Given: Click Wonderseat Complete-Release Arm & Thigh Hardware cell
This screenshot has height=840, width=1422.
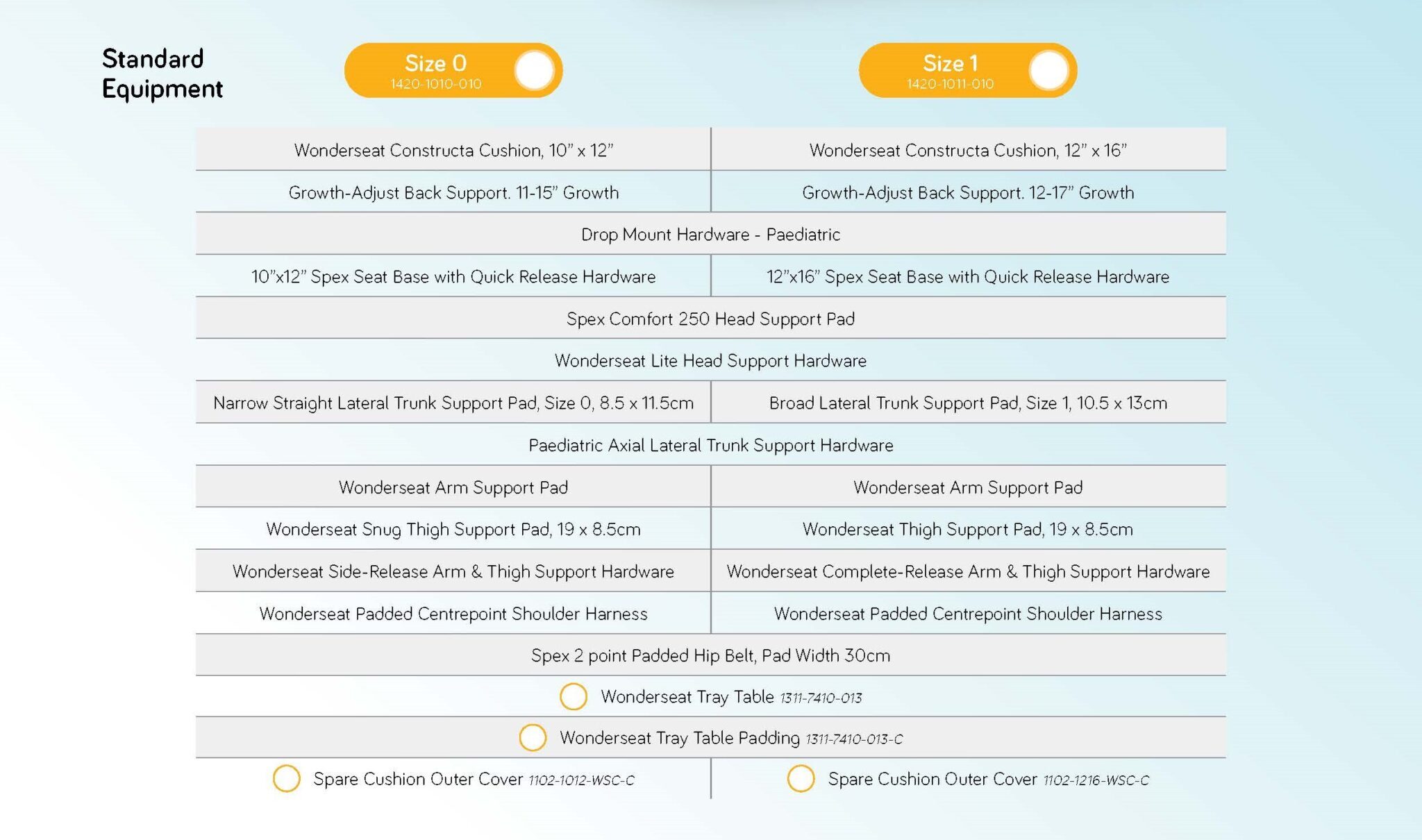Looking at the screenshot, I should [969, 571].
